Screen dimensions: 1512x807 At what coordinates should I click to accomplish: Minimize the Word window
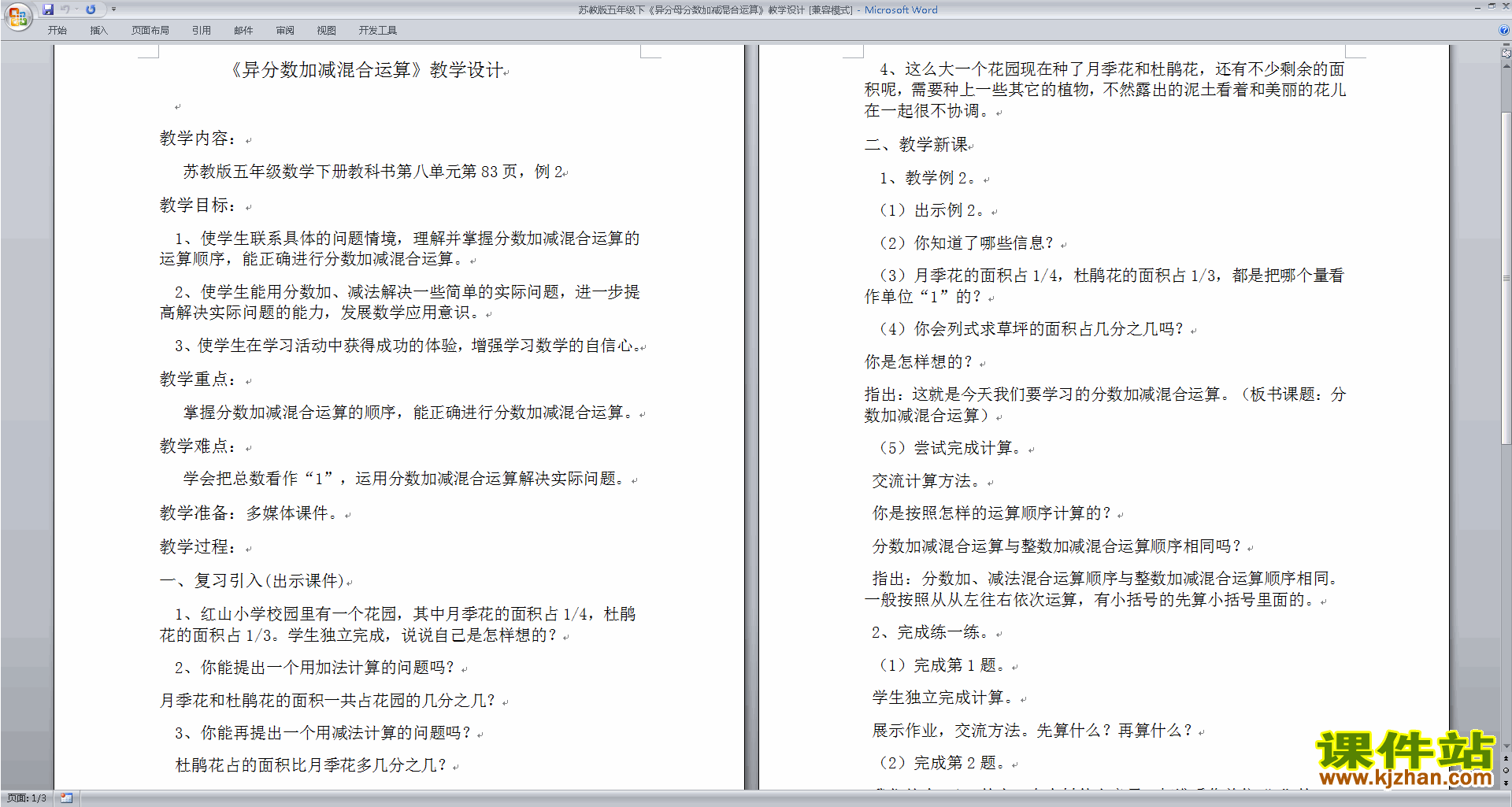pos(1477,7)
